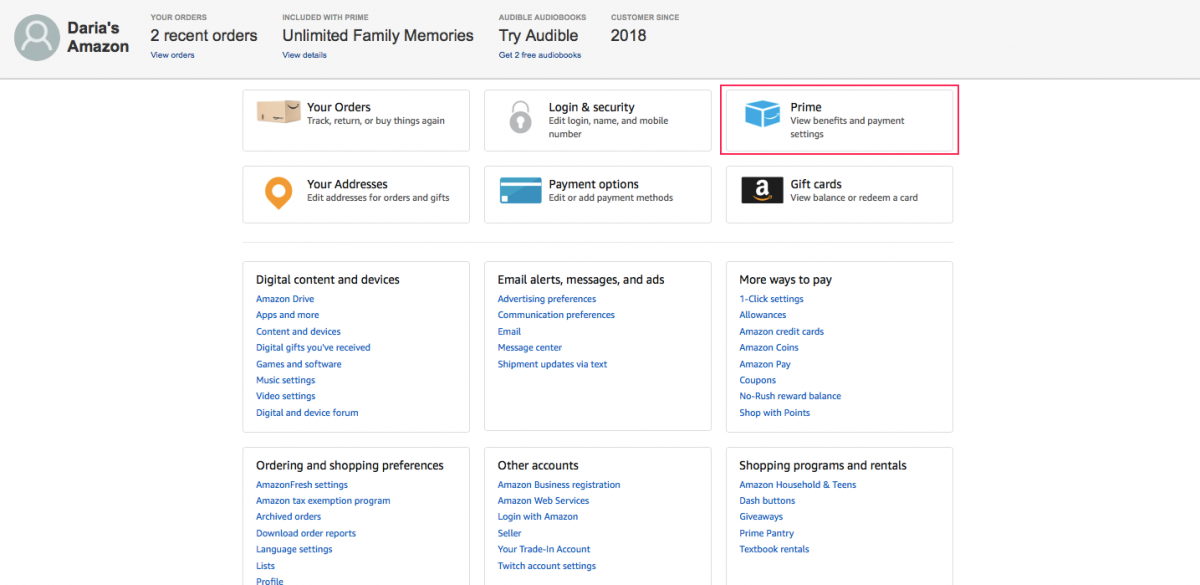
Task: Open Shop with Points link
Action: tap(775, 412)
